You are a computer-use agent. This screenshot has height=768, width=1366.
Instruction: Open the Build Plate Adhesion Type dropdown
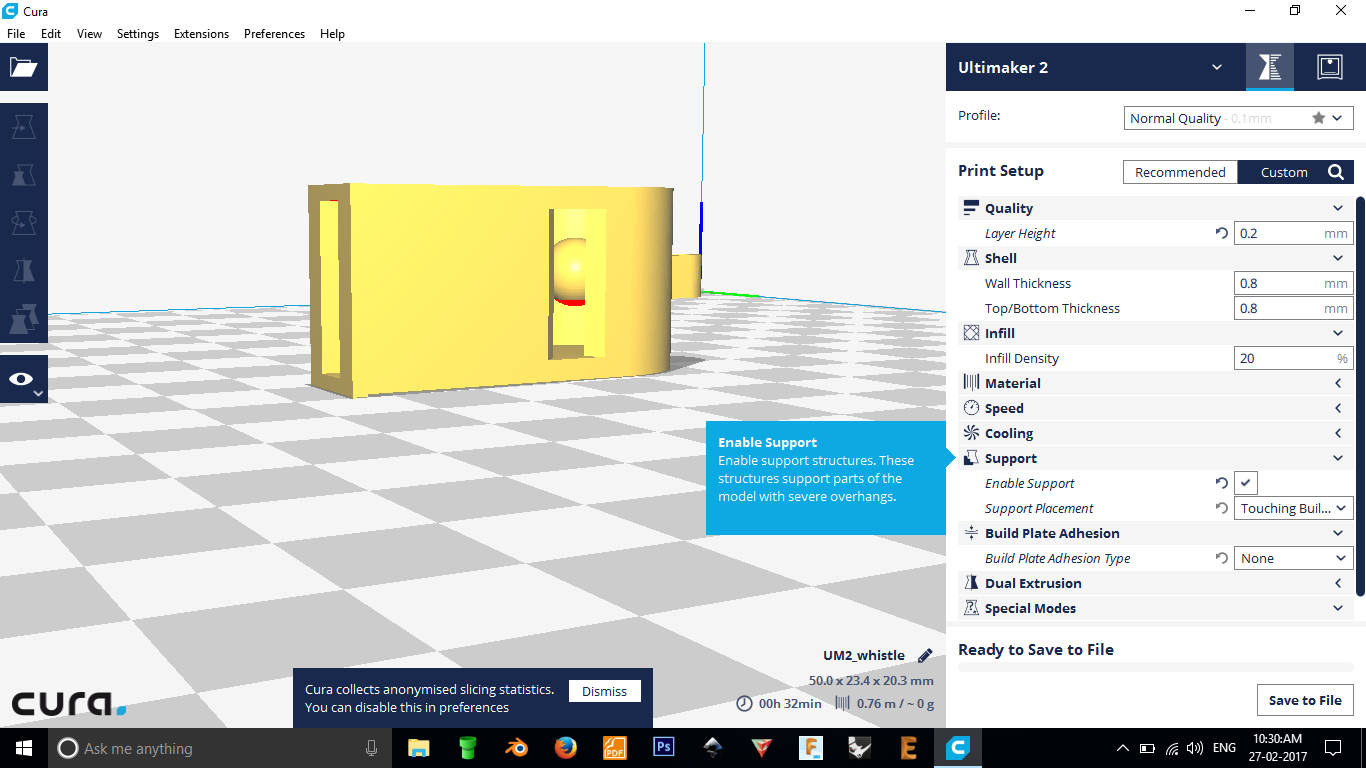1294,558
